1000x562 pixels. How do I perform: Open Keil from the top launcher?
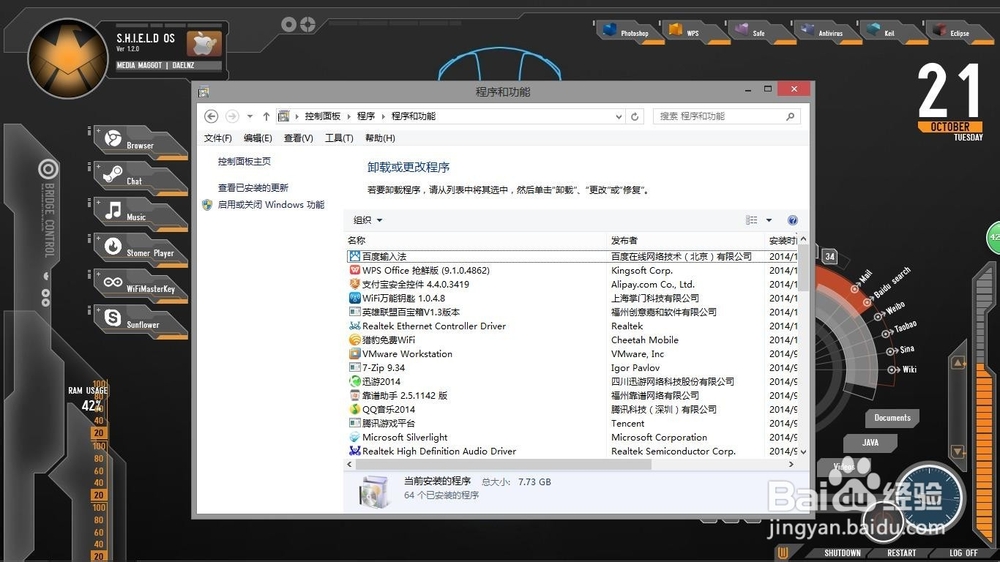(892, 32)
